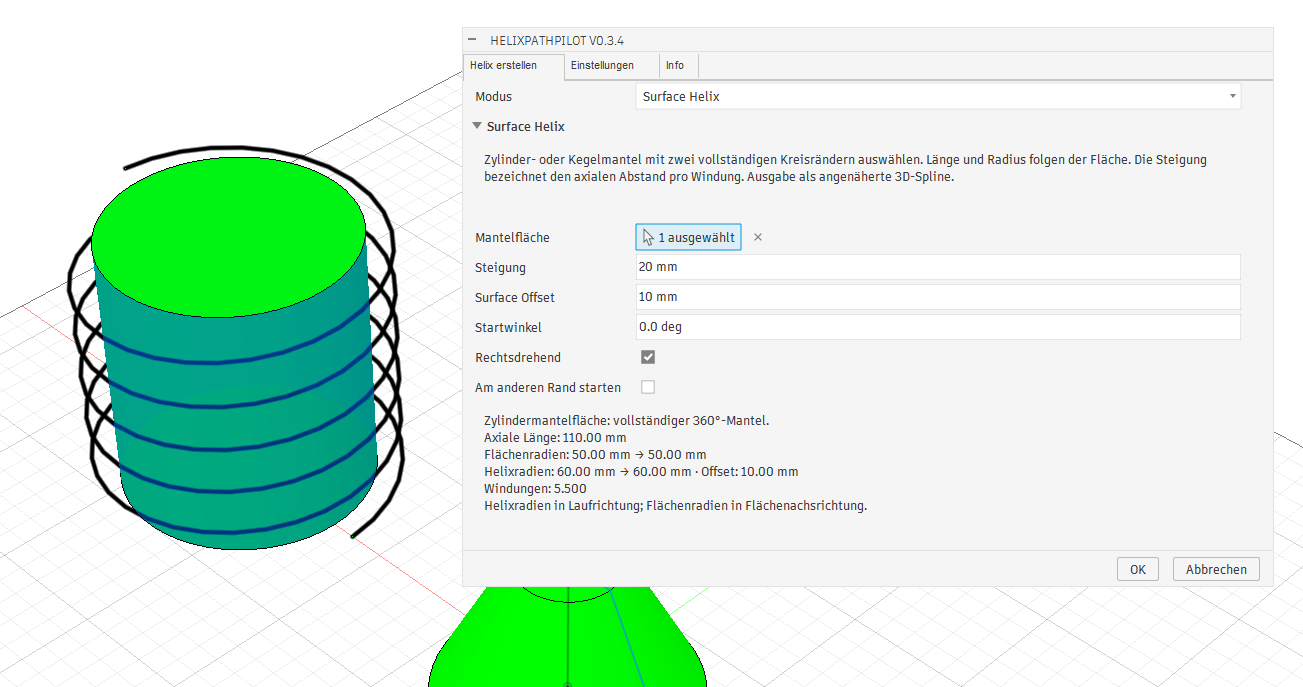Uncheck the Rechtsdrehend checkbox
Screen dimensions: 1303x687
click(x=648, y=357)
